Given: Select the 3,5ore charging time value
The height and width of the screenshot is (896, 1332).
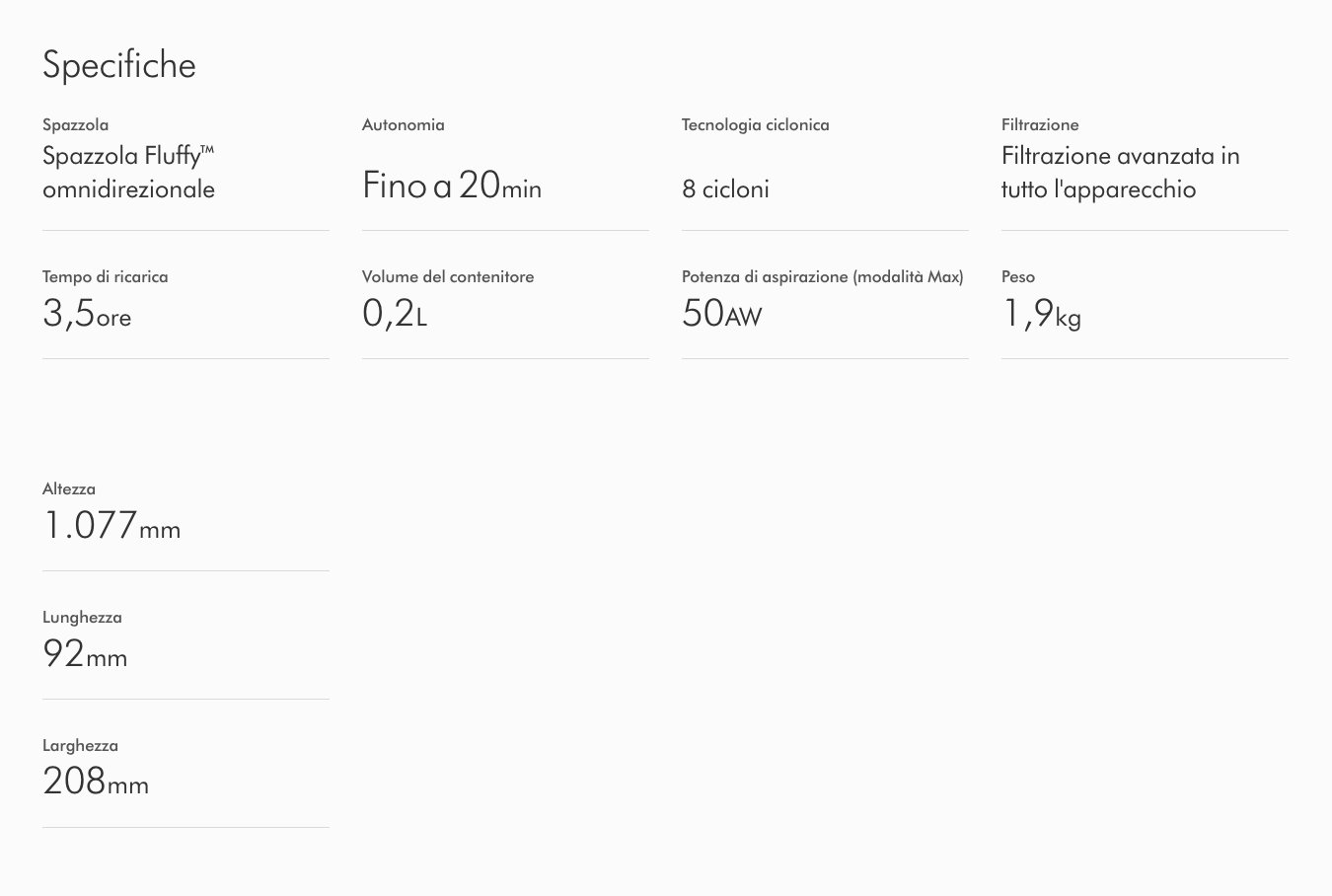Looking at the screenshot, I should pos(87,314).
